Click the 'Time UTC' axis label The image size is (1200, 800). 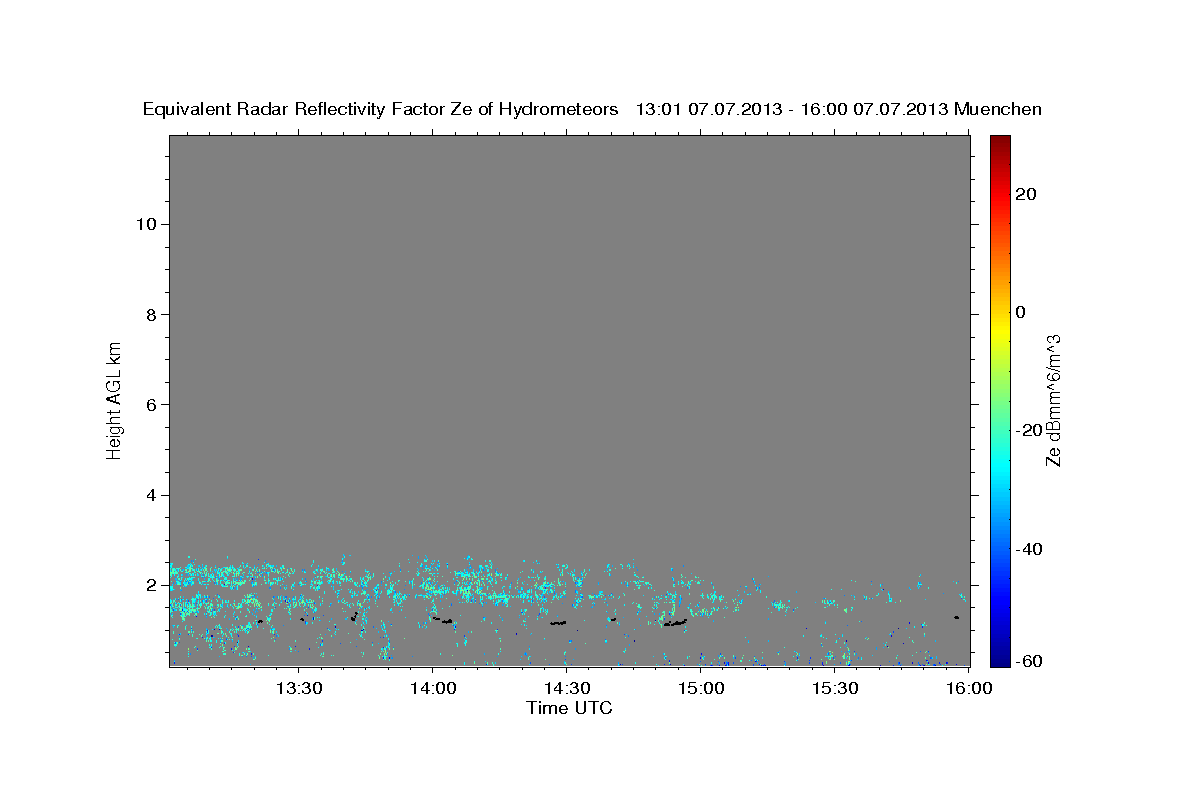569,708
